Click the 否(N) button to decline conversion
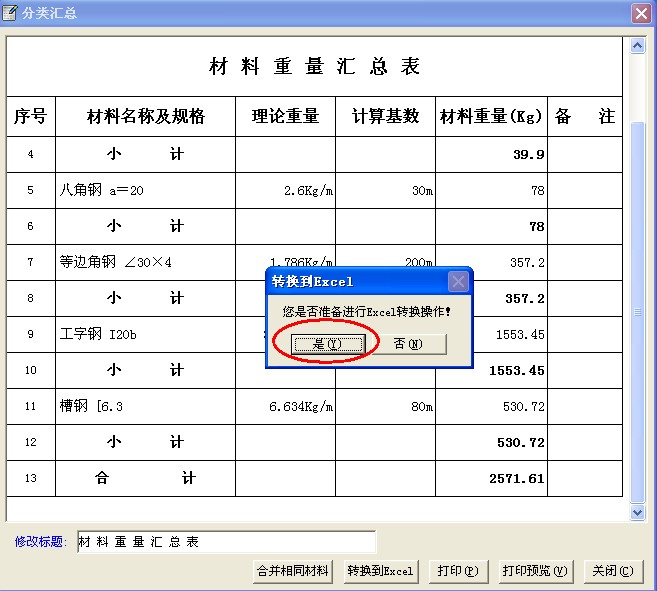657x591 pixels. 406,344
